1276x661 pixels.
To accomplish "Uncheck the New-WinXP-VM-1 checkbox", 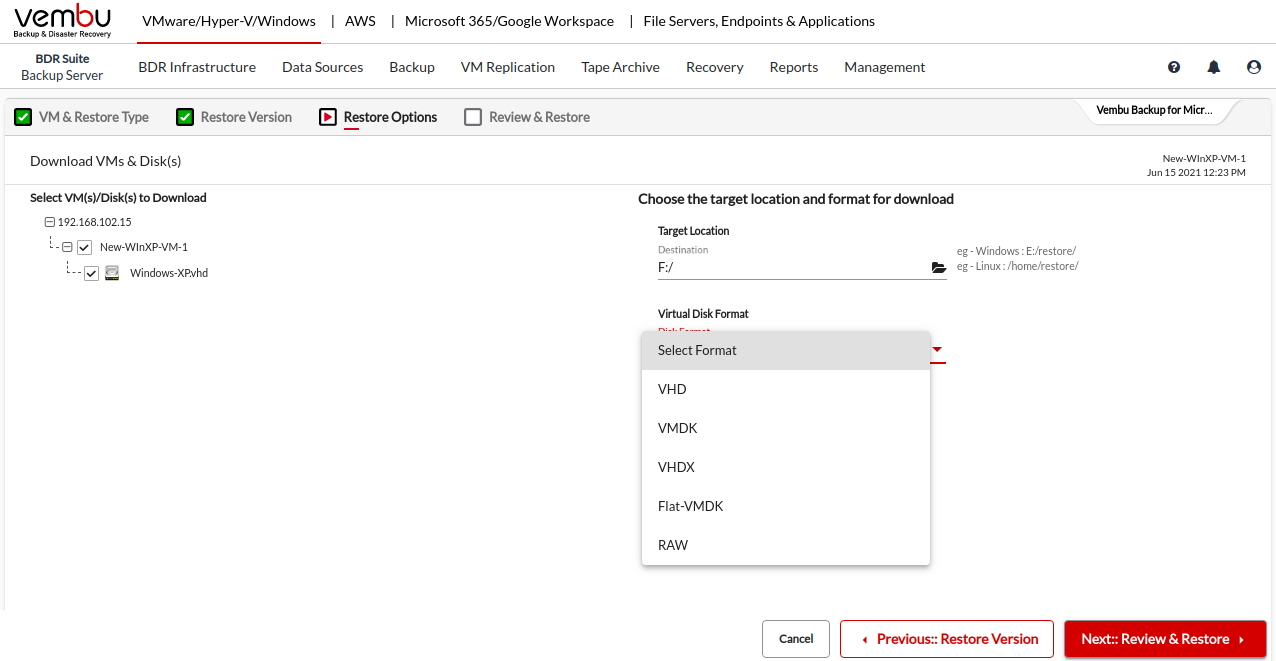I will tap(85, 247).
